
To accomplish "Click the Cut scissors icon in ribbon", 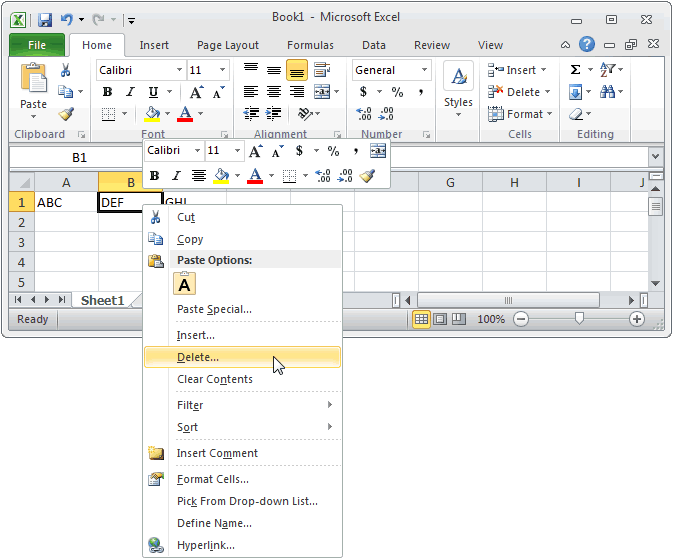I will click(x=65, y=70).
